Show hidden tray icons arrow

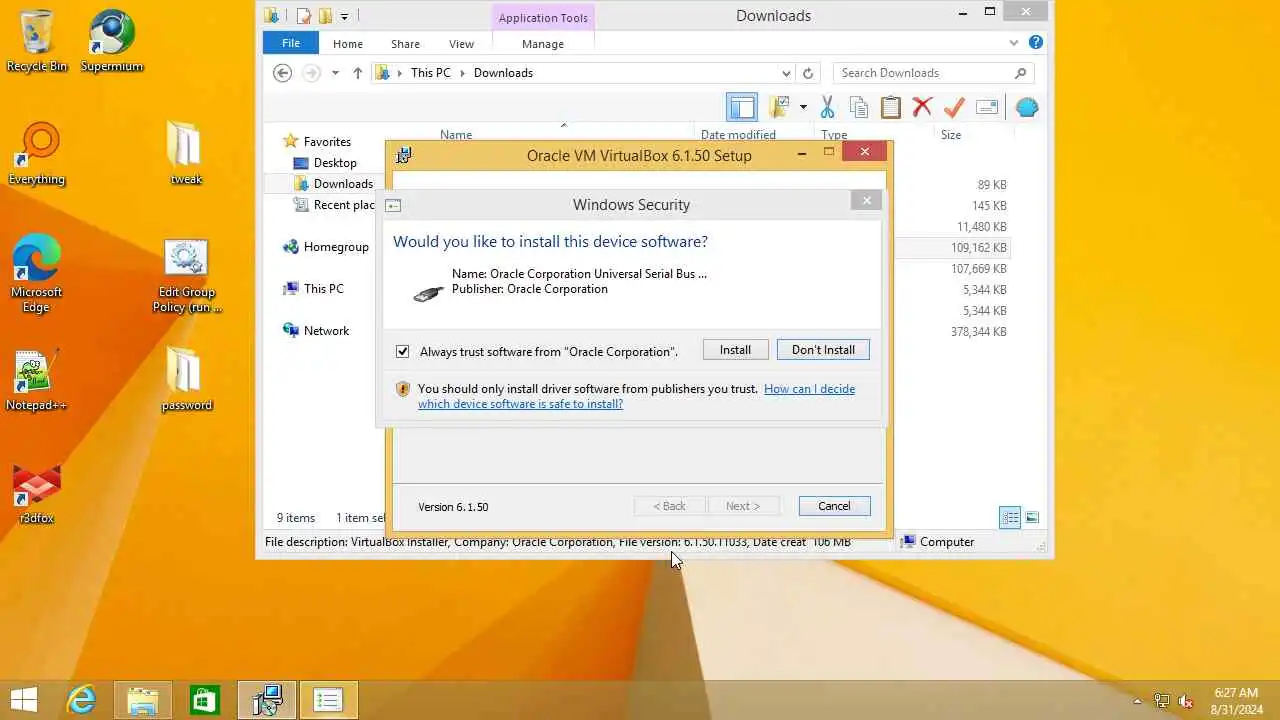[x=1137, y=701]
